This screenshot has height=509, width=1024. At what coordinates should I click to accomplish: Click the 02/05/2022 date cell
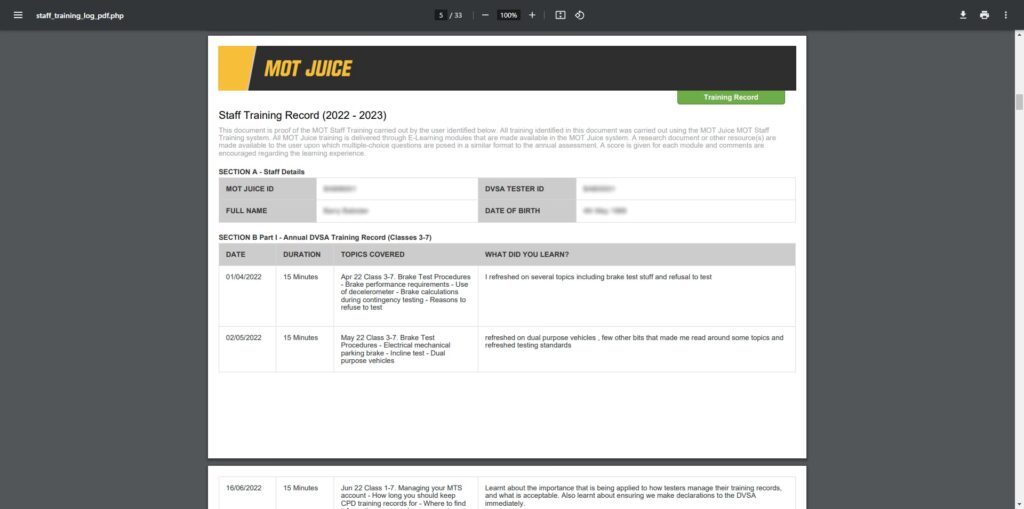[x=242, y=337]
